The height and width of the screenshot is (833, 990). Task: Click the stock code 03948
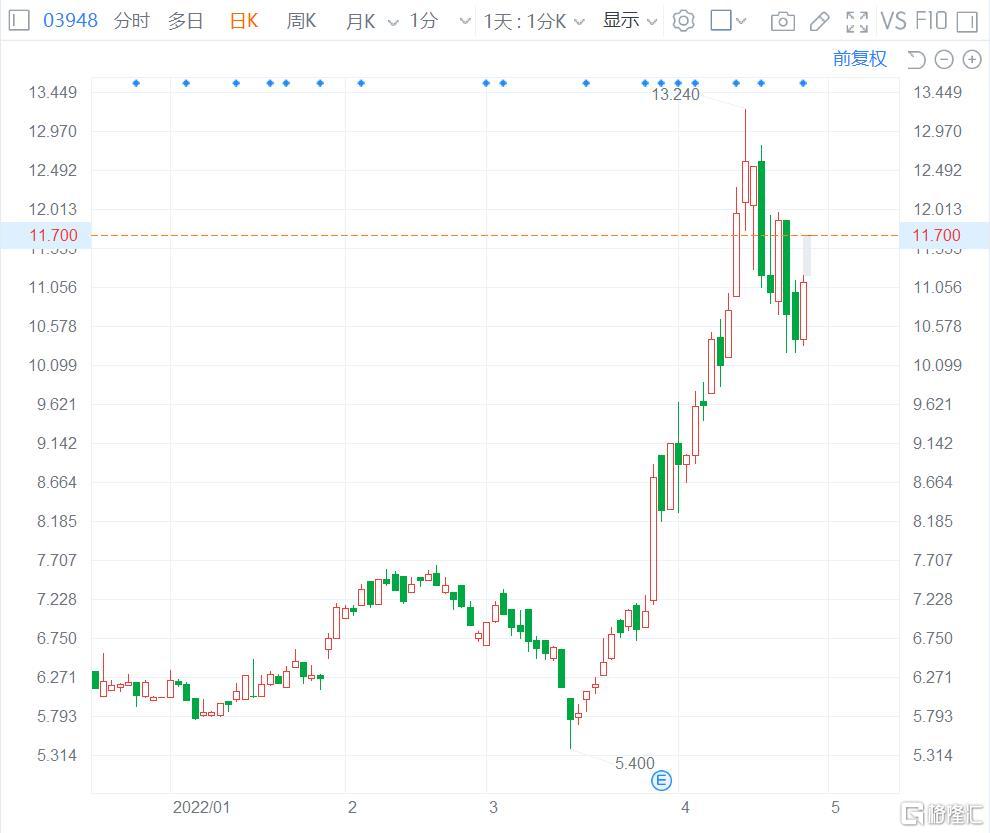point(70,21)
